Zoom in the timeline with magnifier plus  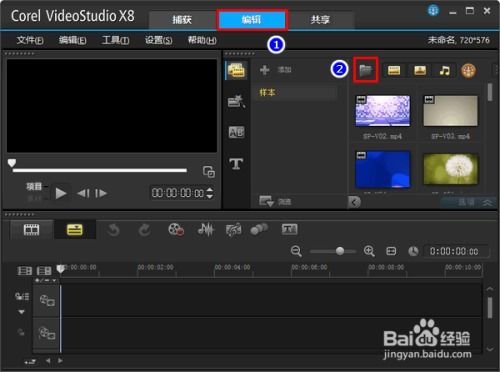pos(369,251)
